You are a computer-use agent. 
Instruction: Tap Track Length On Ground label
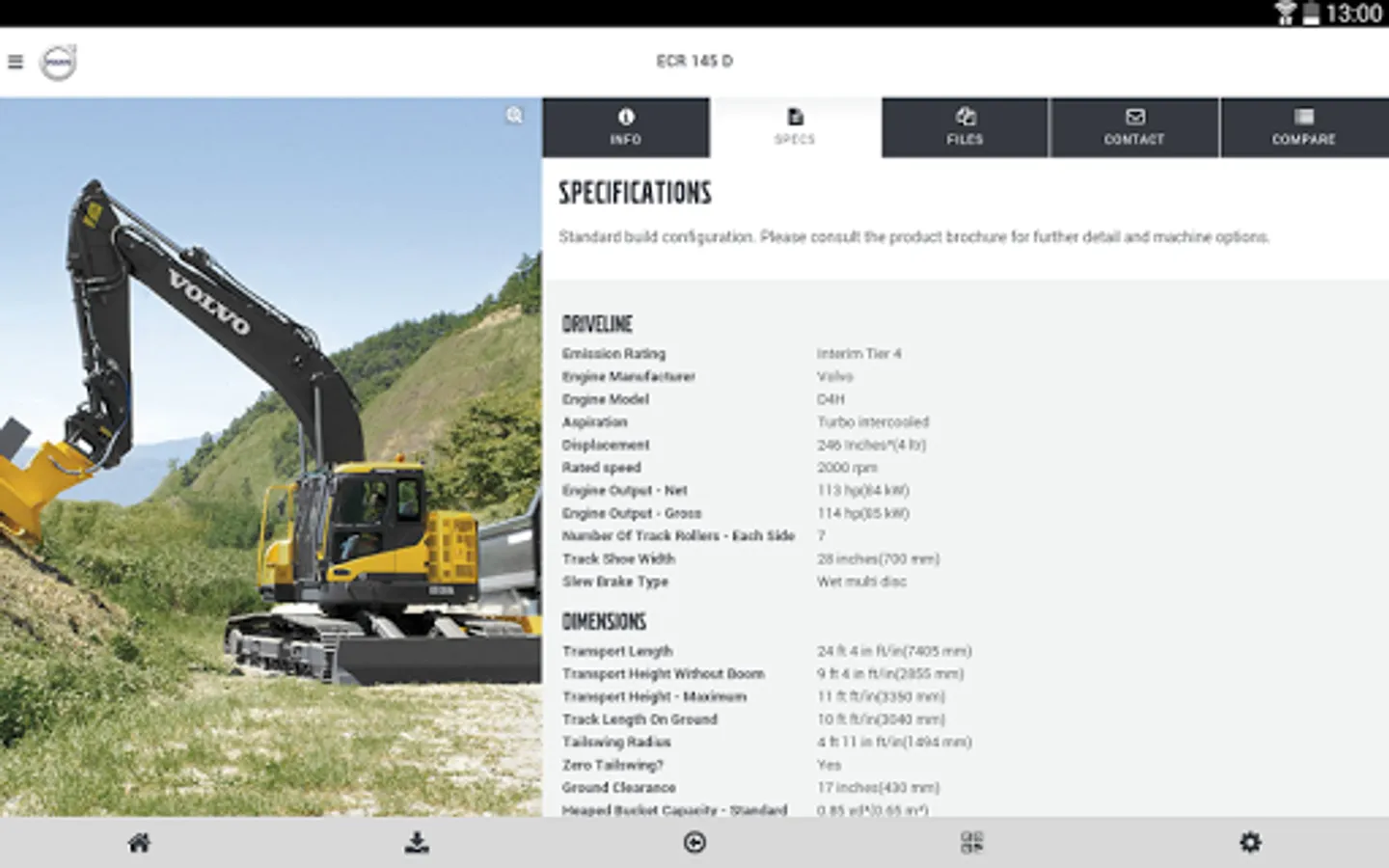640,719
